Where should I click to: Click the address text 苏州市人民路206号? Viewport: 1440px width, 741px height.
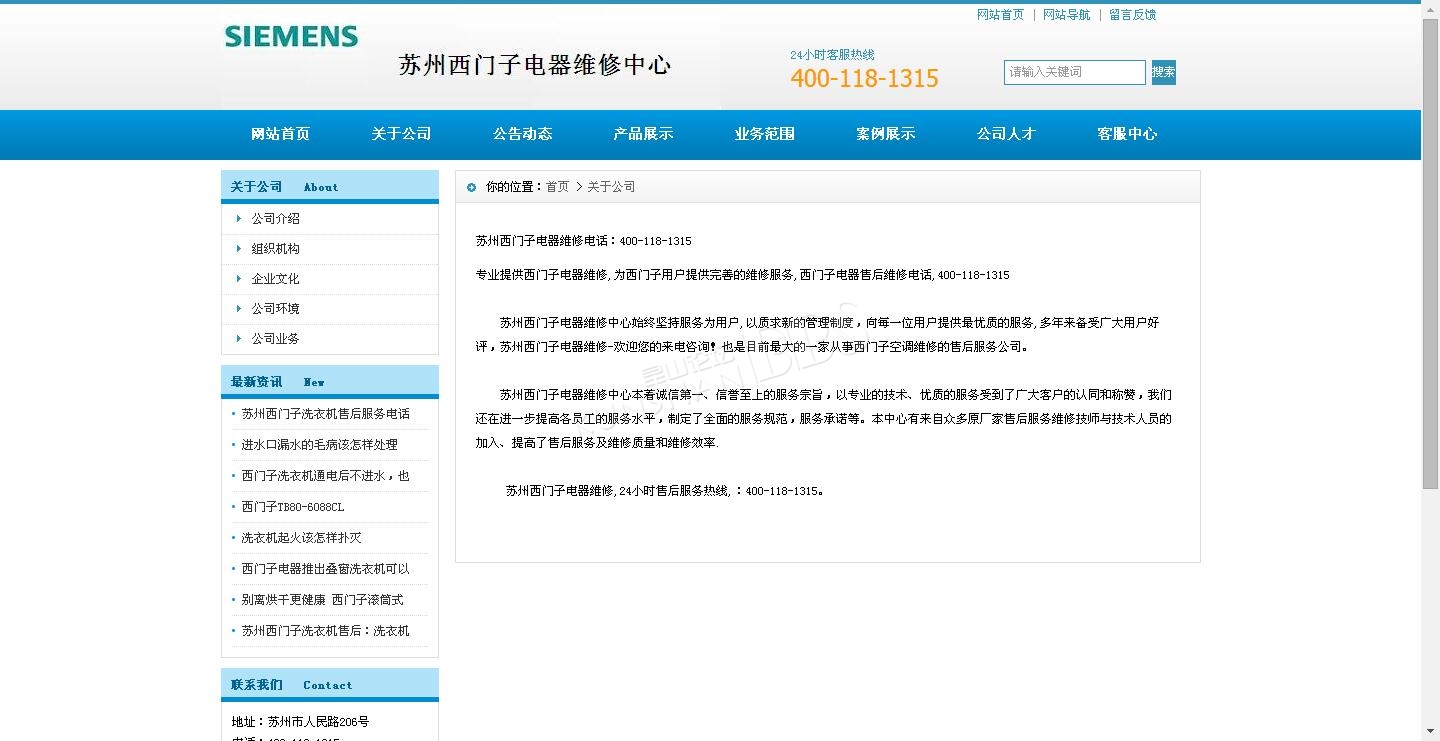click(319, 721)
